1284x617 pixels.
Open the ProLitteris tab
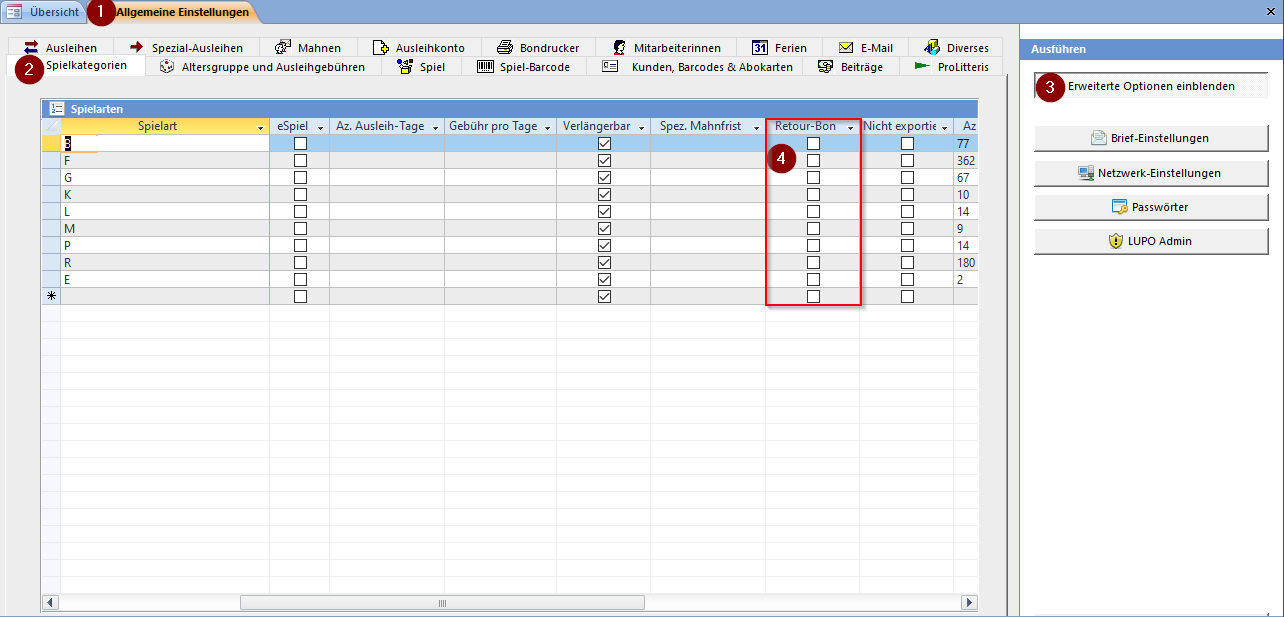click(951, 67)
